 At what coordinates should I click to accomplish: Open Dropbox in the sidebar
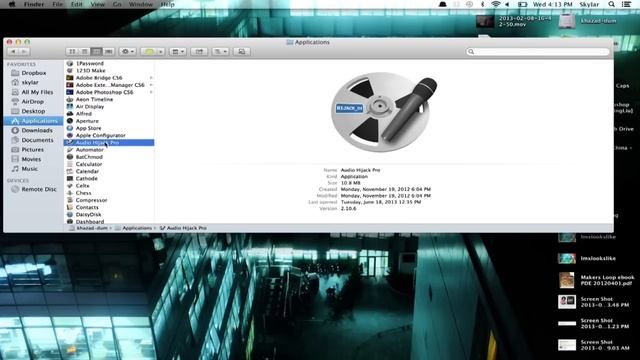tap(33, 73)
